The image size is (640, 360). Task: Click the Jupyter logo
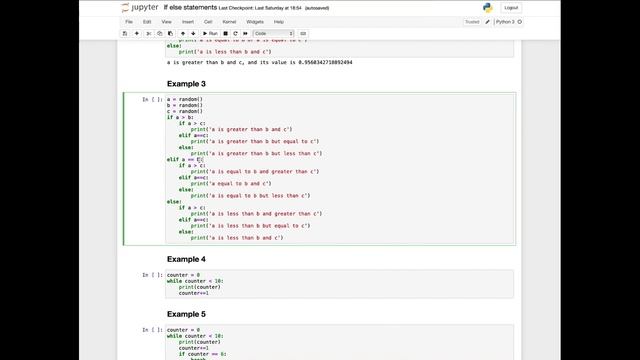tap(140, 8)
